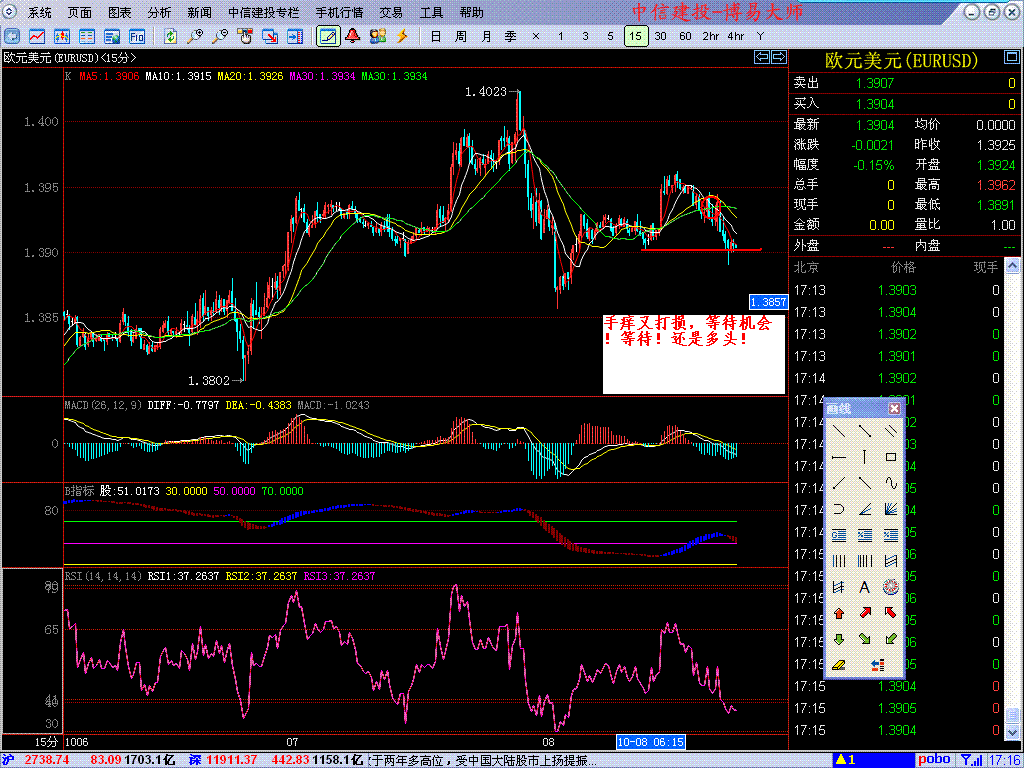Select the 4hr period button
The width and height of the screenshot is (1024, 768).
735,36
